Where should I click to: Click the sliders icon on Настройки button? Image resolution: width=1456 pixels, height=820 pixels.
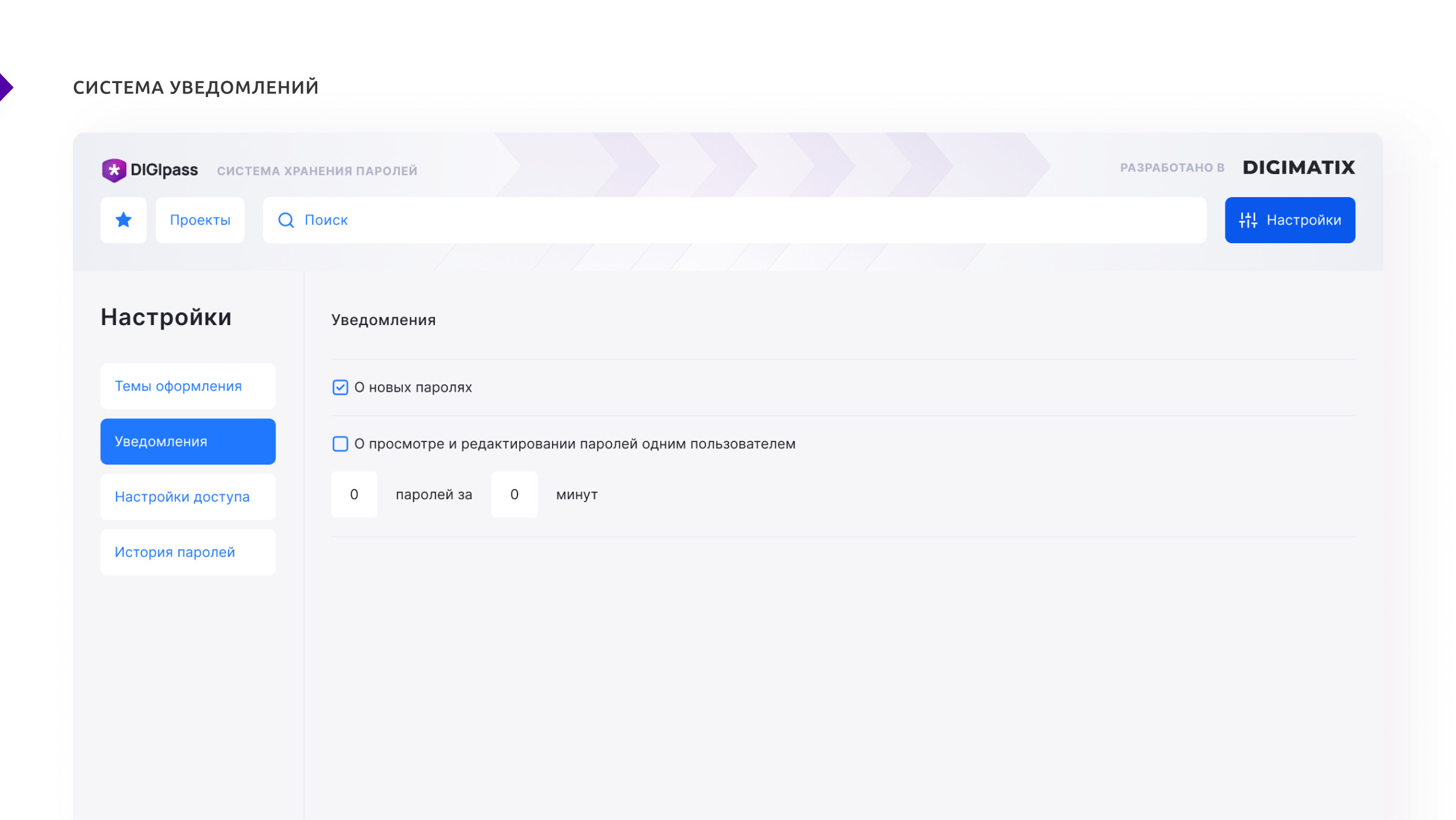click(1248, 220)
